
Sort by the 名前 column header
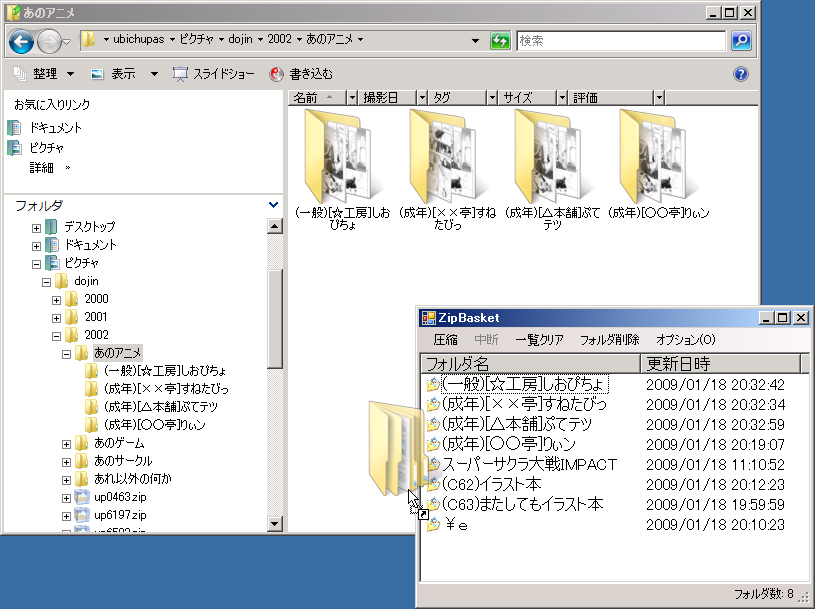[317, 97]
